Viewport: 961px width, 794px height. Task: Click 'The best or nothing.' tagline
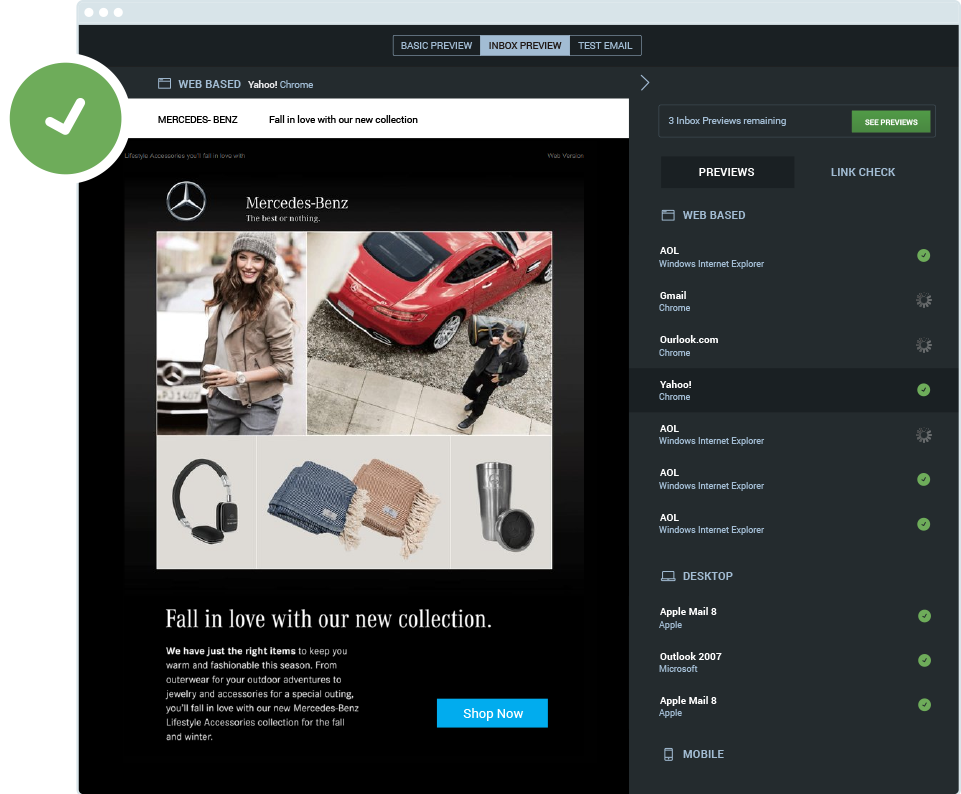pyautogui.click(x=283, y=218)
